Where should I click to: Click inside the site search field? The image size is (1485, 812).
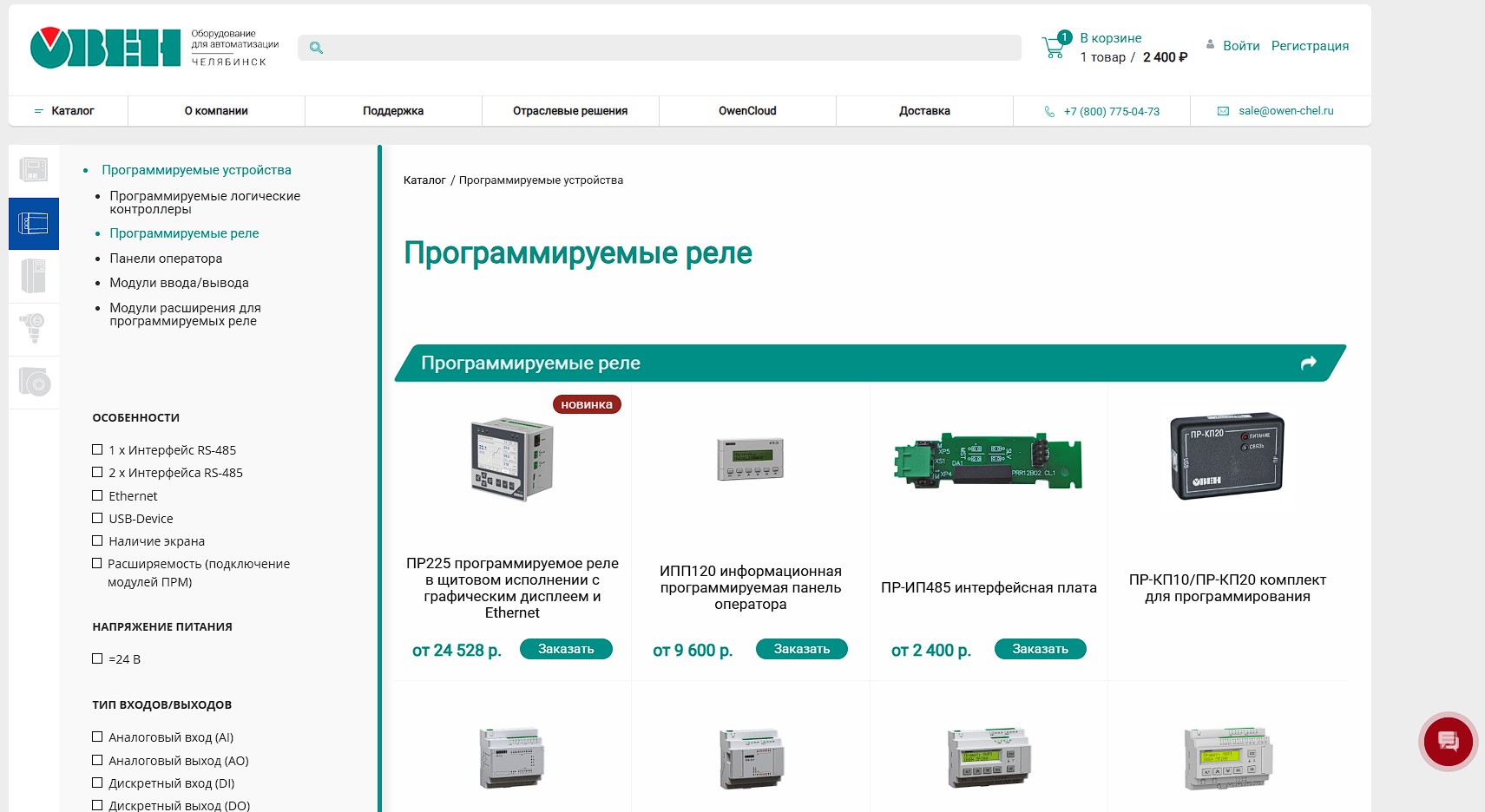(x=660, y=48)
